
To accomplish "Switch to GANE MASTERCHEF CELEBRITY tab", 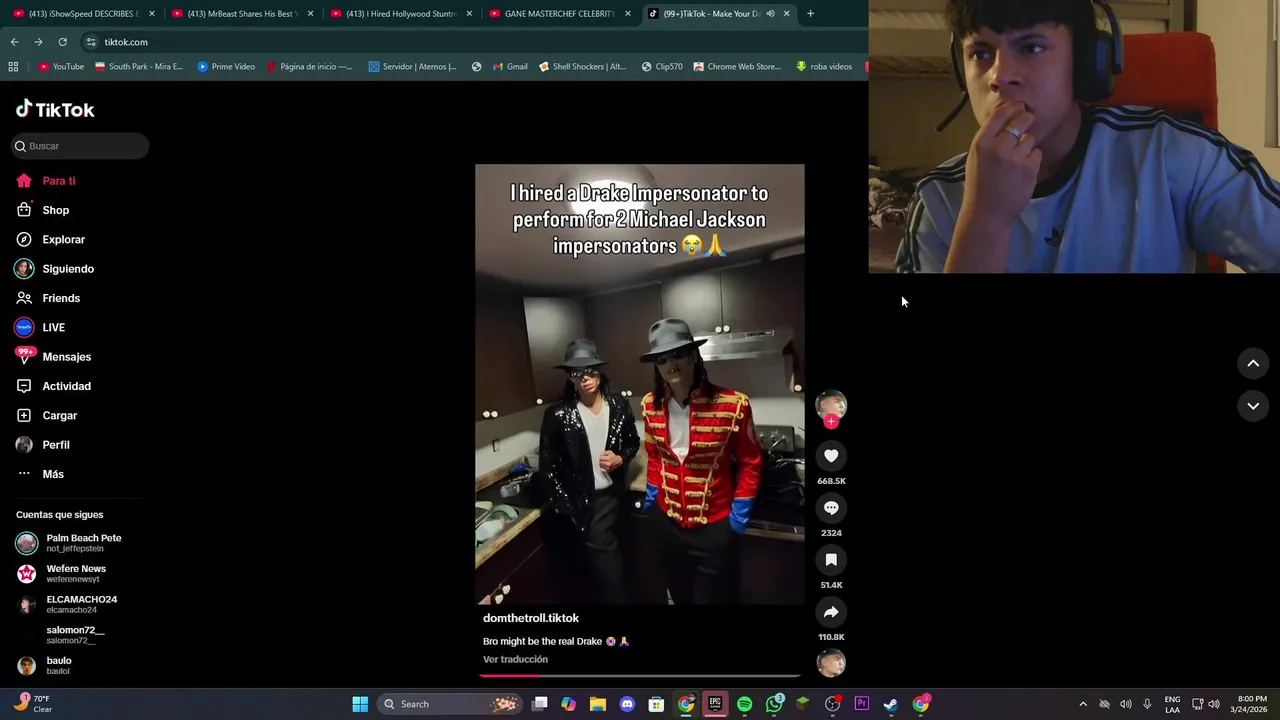I will (560, 14).
